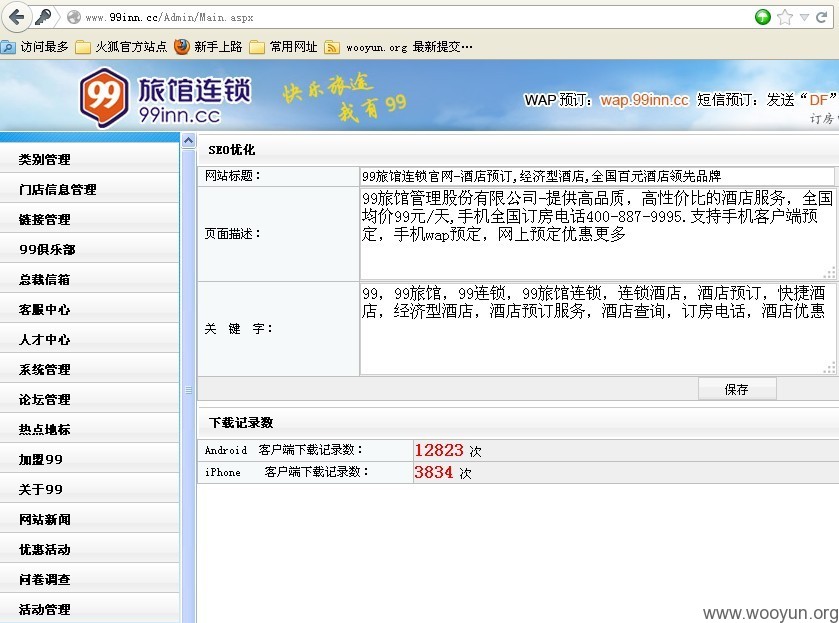The width and height of the screenshot is (839, 623).
Task: Open 论坛管理 in the sidebar
Action: coord(89,399)
